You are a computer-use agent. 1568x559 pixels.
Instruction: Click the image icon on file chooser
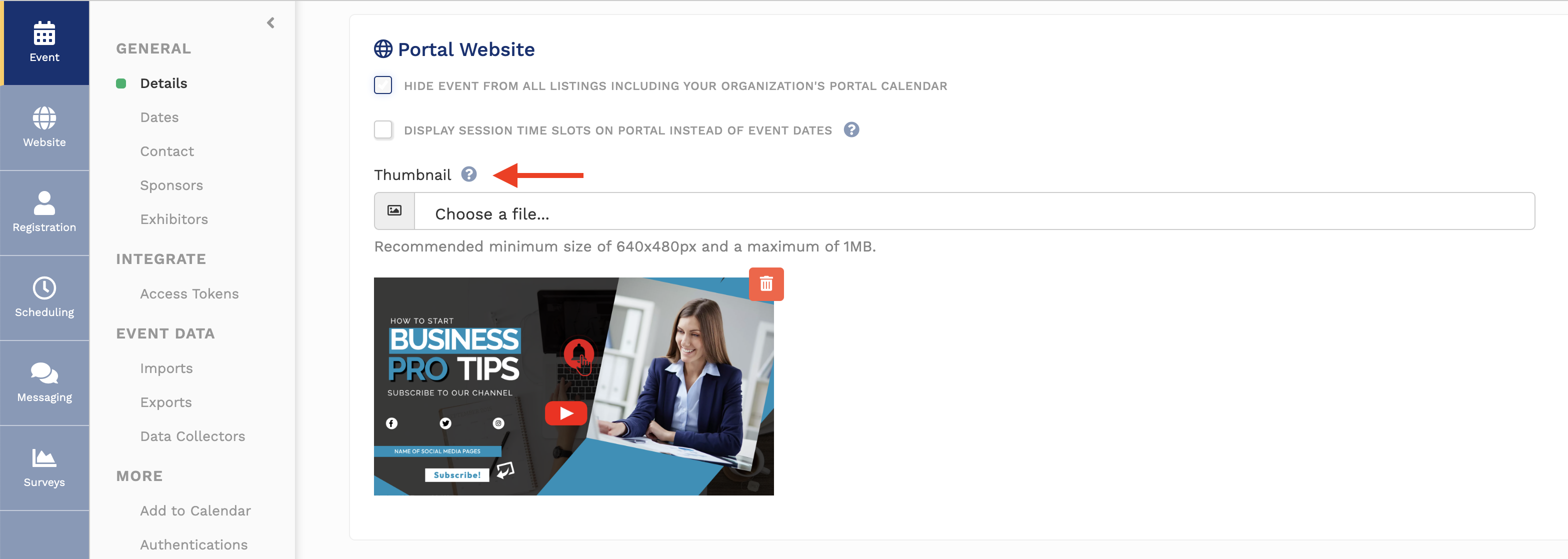pyautogui.click(x=394, y=210)
